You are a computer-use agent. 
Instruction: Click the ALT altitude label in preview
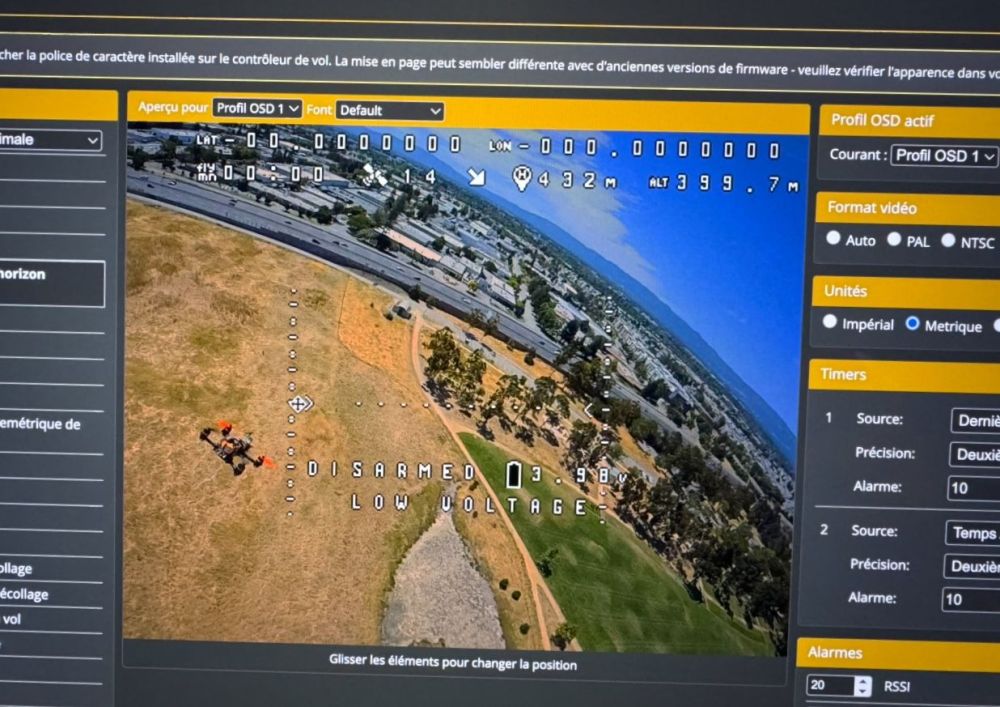click(x=659, y=182)
